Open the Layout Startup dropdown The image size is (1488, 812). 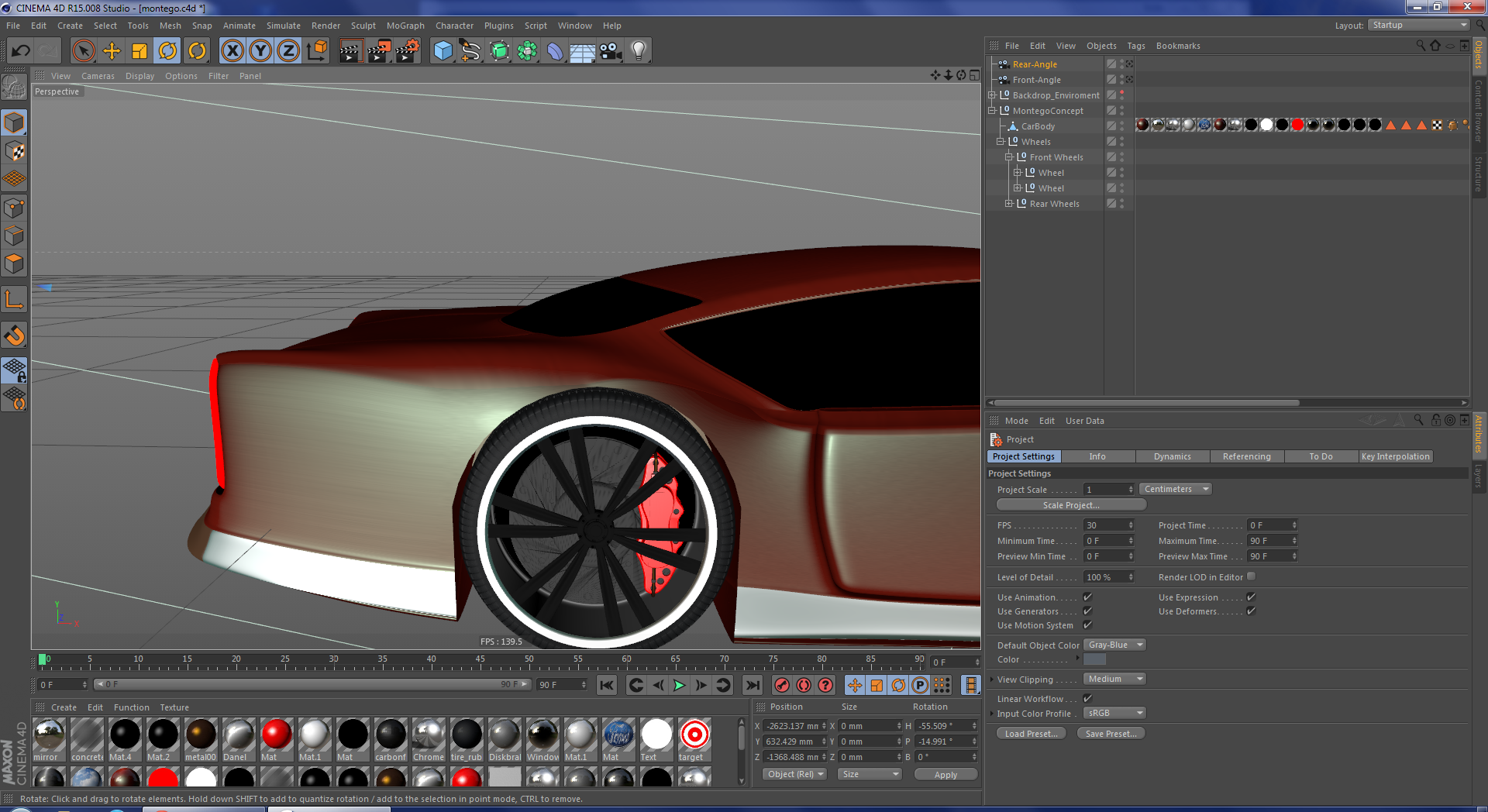click(x=1418, y=25)
